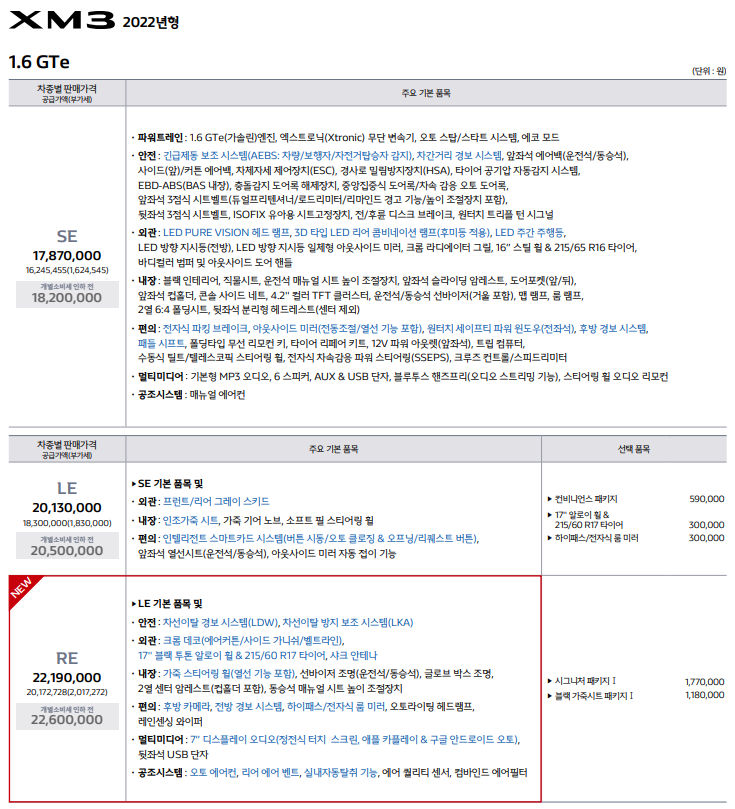Click the "인조가죽 시트" blue text
The width and height of the screenshot is (735, 809).
pos(191,520)
